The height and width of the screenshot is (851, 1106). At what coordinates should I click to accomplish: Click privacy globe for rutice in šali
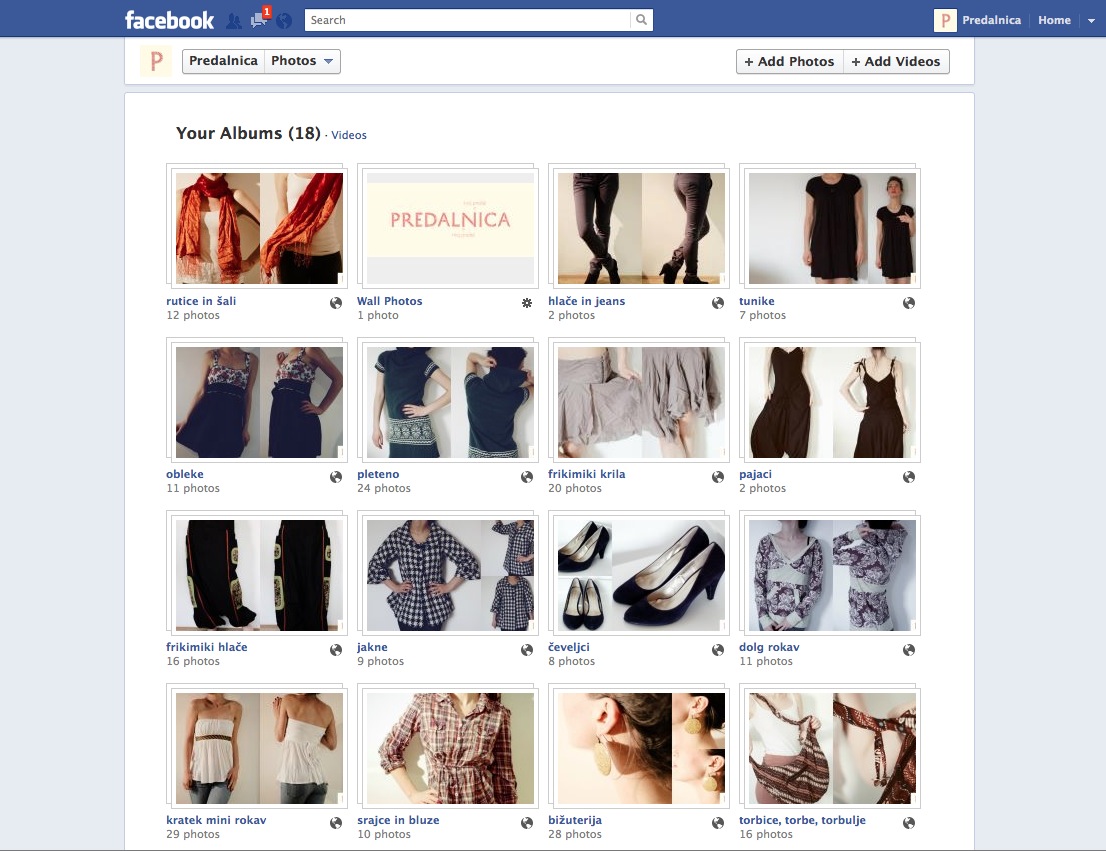point(336,303)
